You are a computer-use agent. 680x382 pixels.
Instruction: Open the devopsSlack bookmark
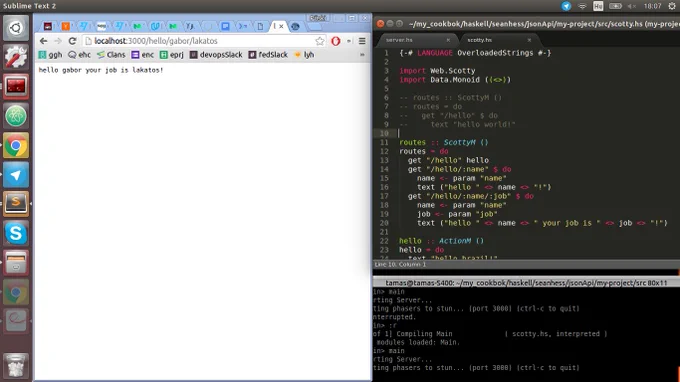tap(216, 55)
